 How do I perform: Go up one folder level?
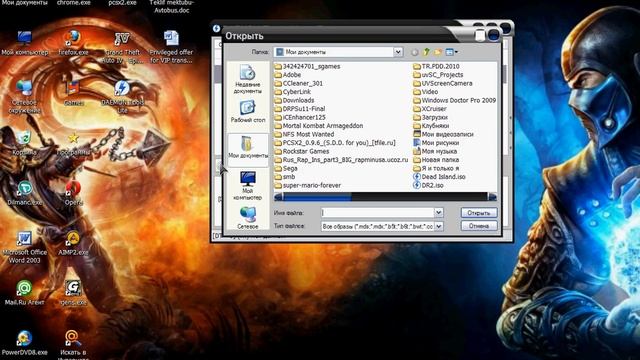(x=426, y=52)
